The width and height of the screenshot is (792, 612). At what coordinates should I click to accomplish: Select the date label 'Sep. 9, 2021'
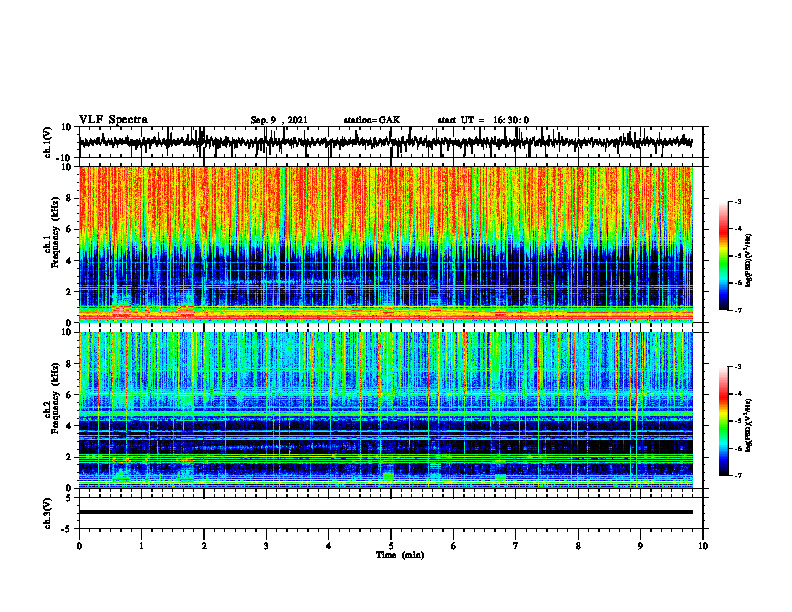click(279, 120)
